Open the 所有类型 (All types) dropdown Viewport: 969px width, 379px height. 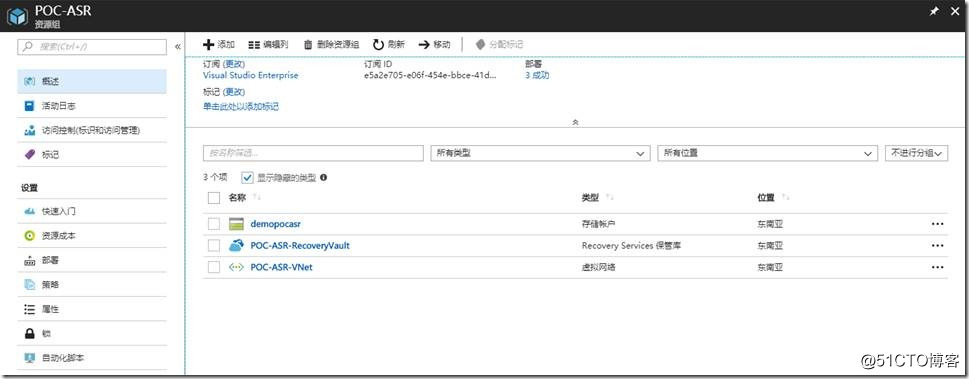pos(540,153)
